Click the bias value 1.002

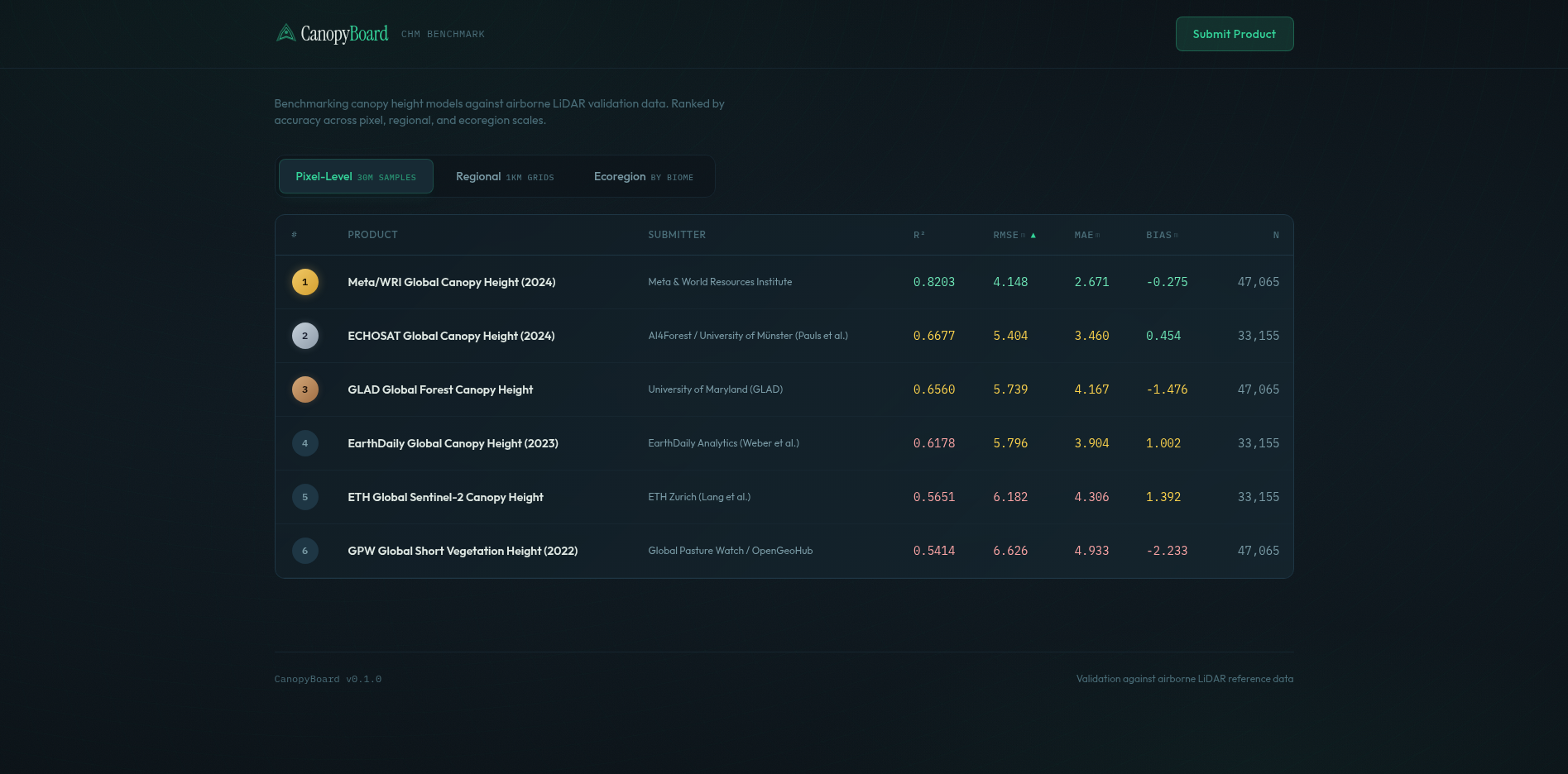pyautogui.click(x=1163, y=443)
